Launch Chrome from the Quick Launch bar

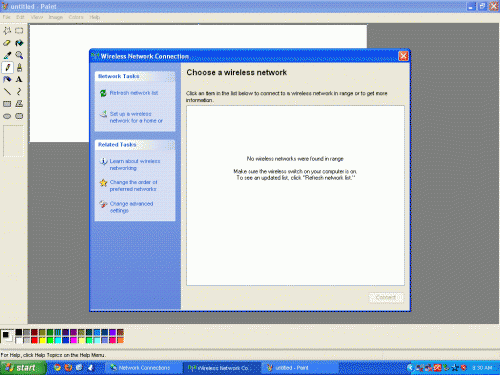pyautogui.click(x=57, y=368)
